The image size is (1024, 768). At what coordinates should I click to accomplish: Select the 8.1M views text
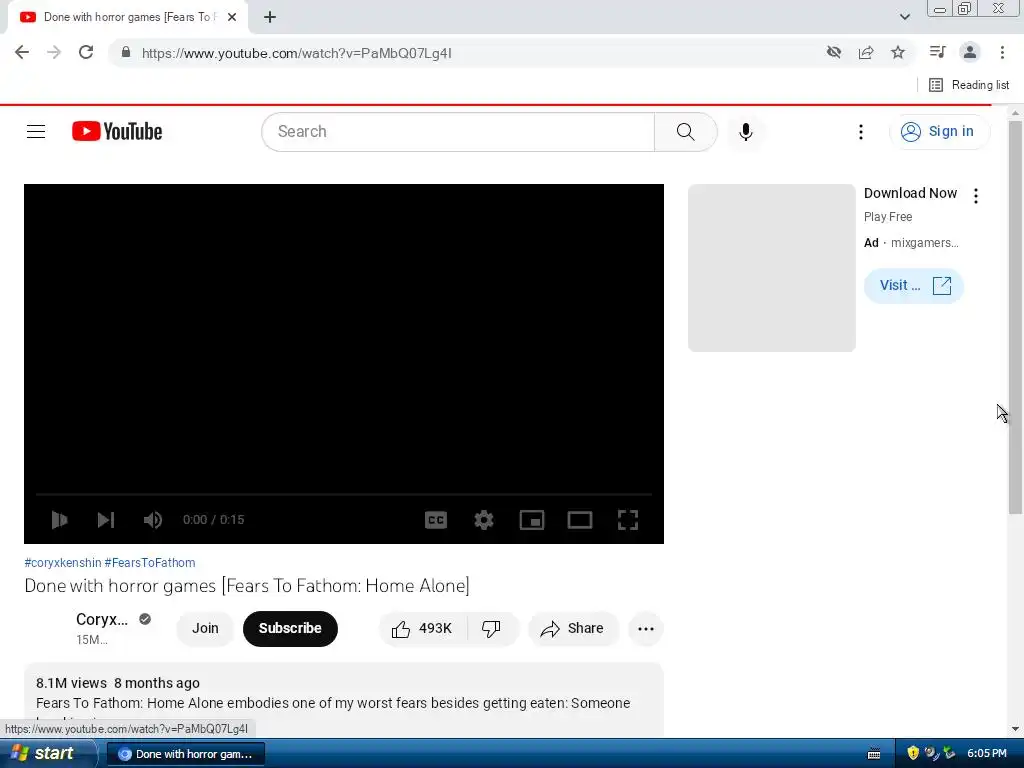click(71, 683)
